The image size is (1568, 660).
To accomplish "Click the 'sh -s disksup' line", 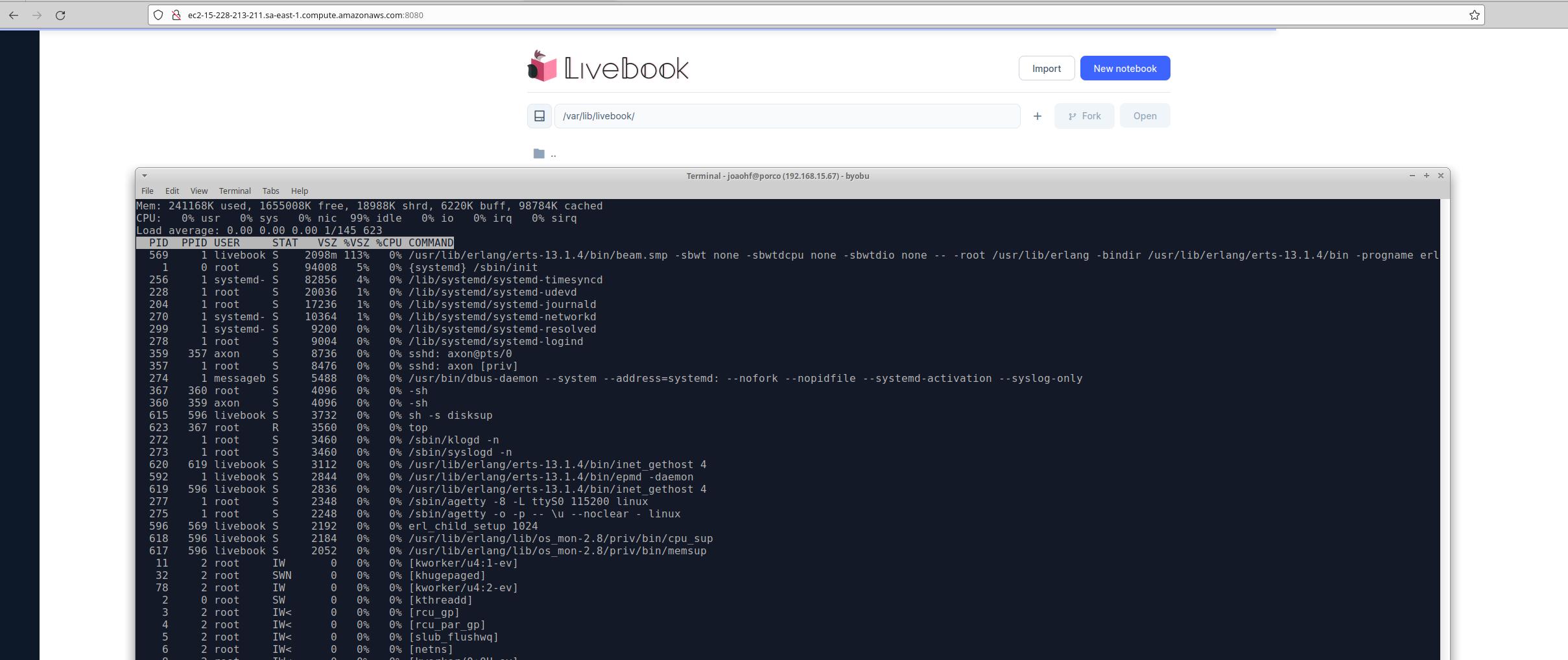I will pyautogui.click(x=314, y=415).
